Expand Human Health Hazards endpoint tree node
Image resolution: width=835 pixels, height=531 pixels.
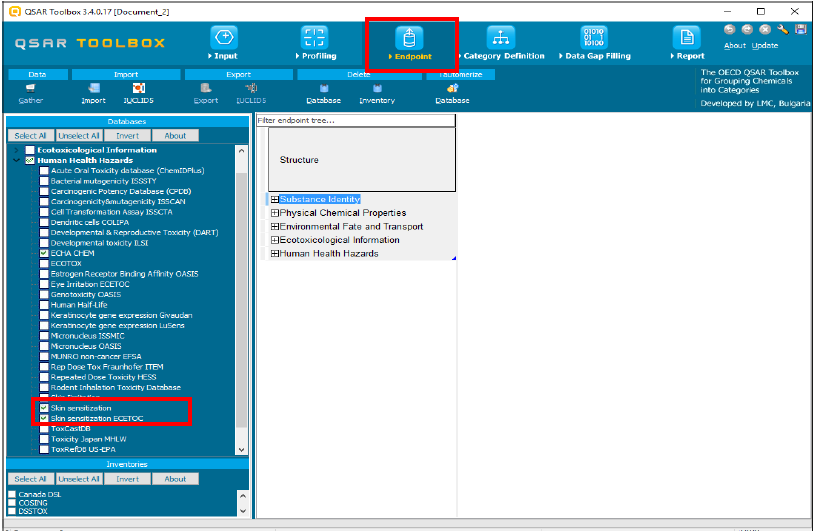point(275,254)
